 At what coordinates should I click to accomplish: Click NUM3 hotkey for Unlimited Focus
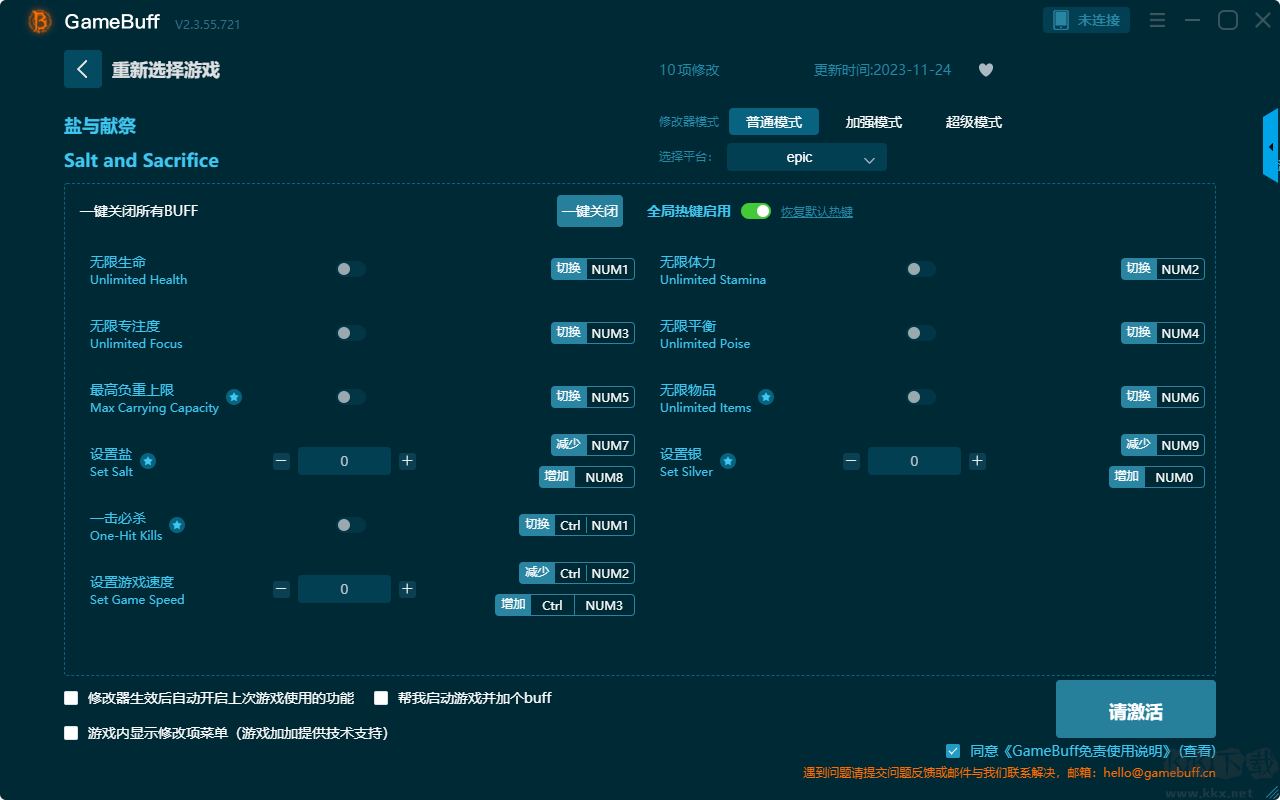point(593,333)
